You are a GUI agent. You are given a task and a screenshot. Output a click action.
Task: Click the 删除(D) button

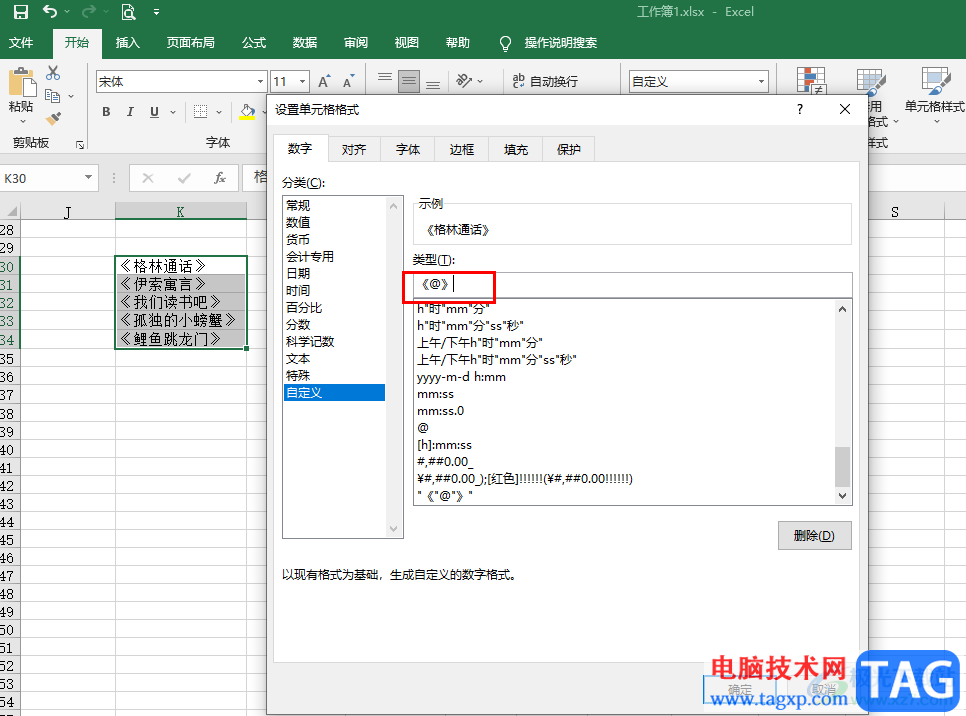click(814, 535)
